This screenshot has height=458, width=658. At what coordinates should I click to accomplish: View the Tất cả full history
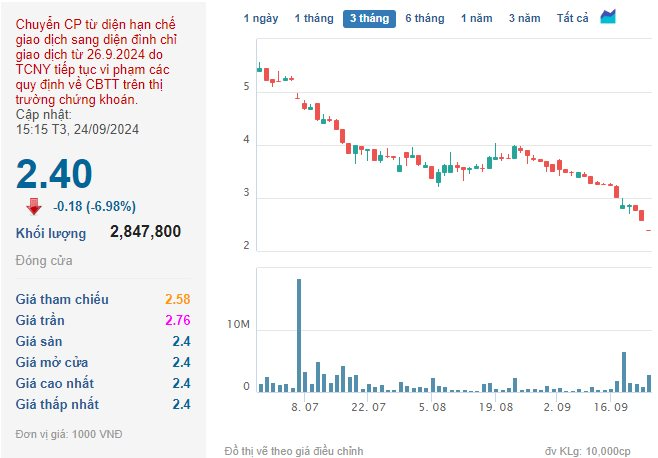[572, 18]
